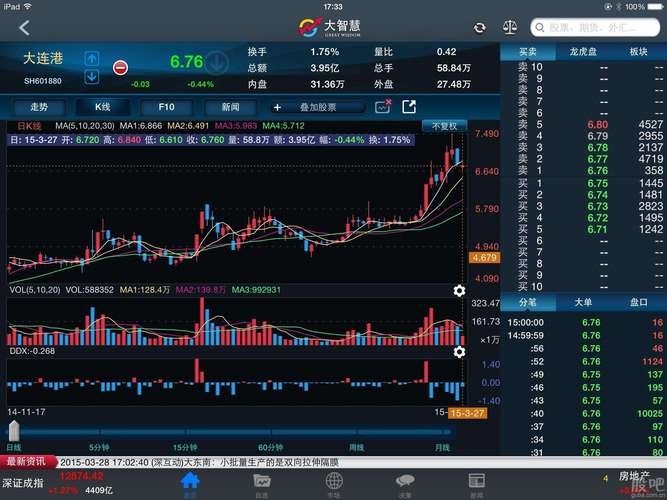Image resolution: width=667 pixels, height=500 pixels.
Task: Select the 5分钟 chart period
Action: 98,447
